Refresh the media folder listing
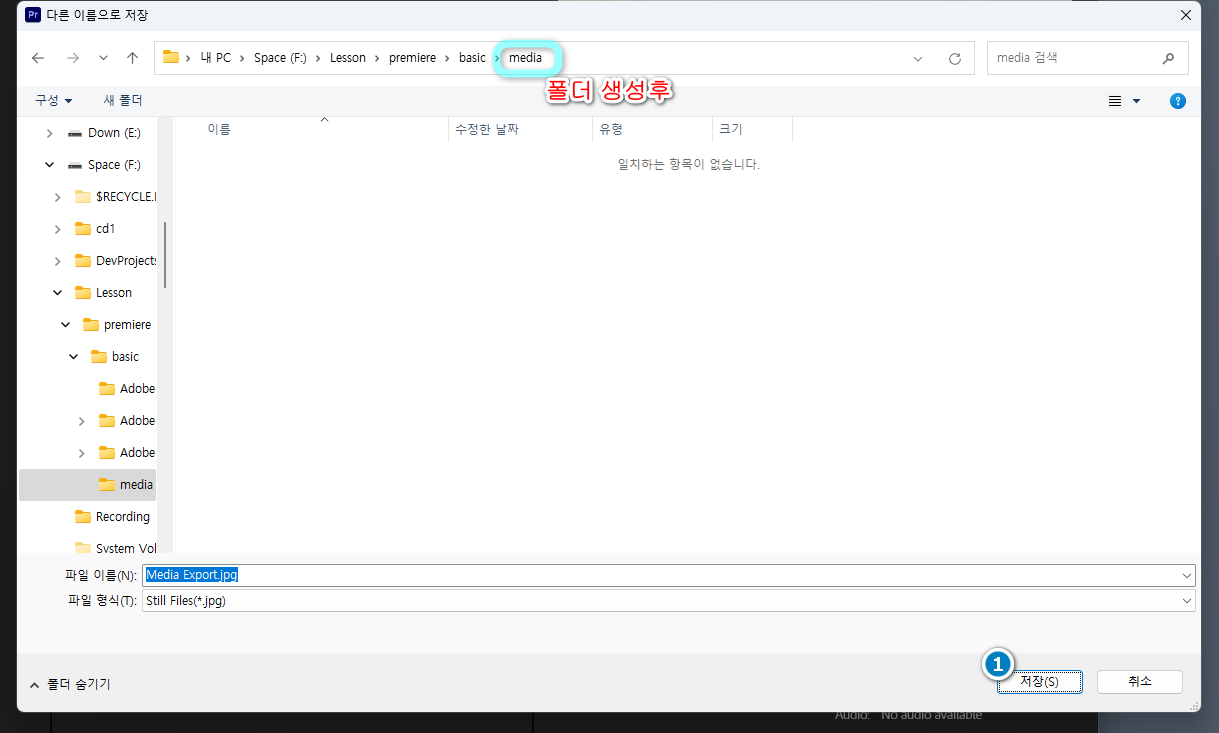 [x=954, y=59]
